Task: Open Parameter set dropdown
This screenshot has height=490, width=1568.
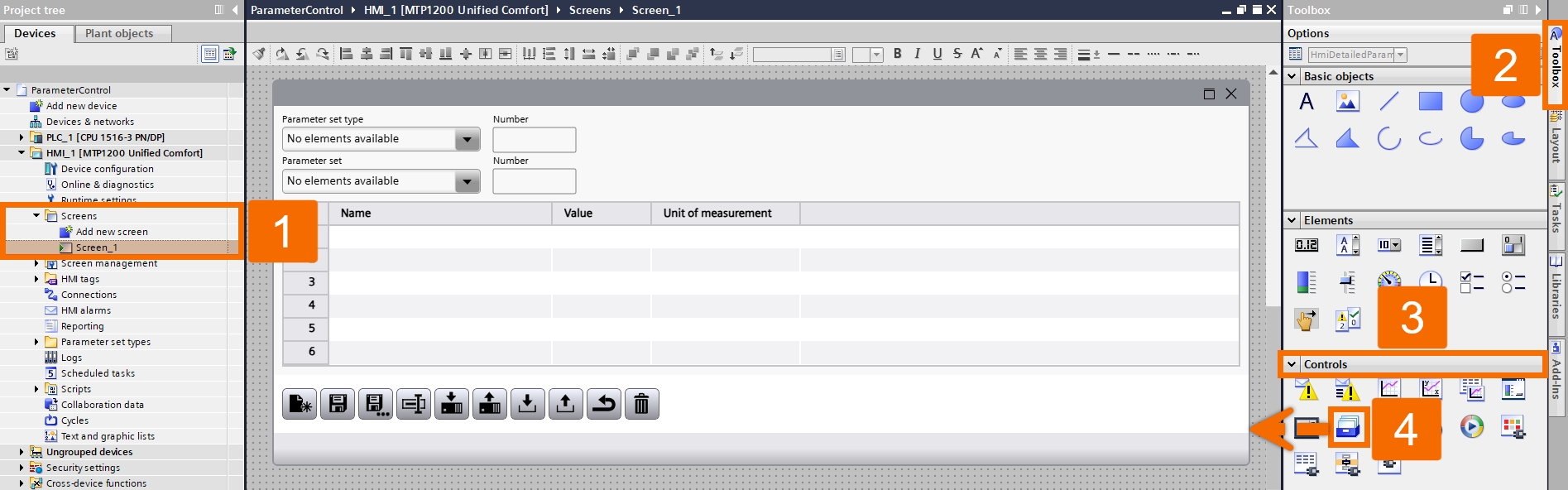Action: coord(468,181)
